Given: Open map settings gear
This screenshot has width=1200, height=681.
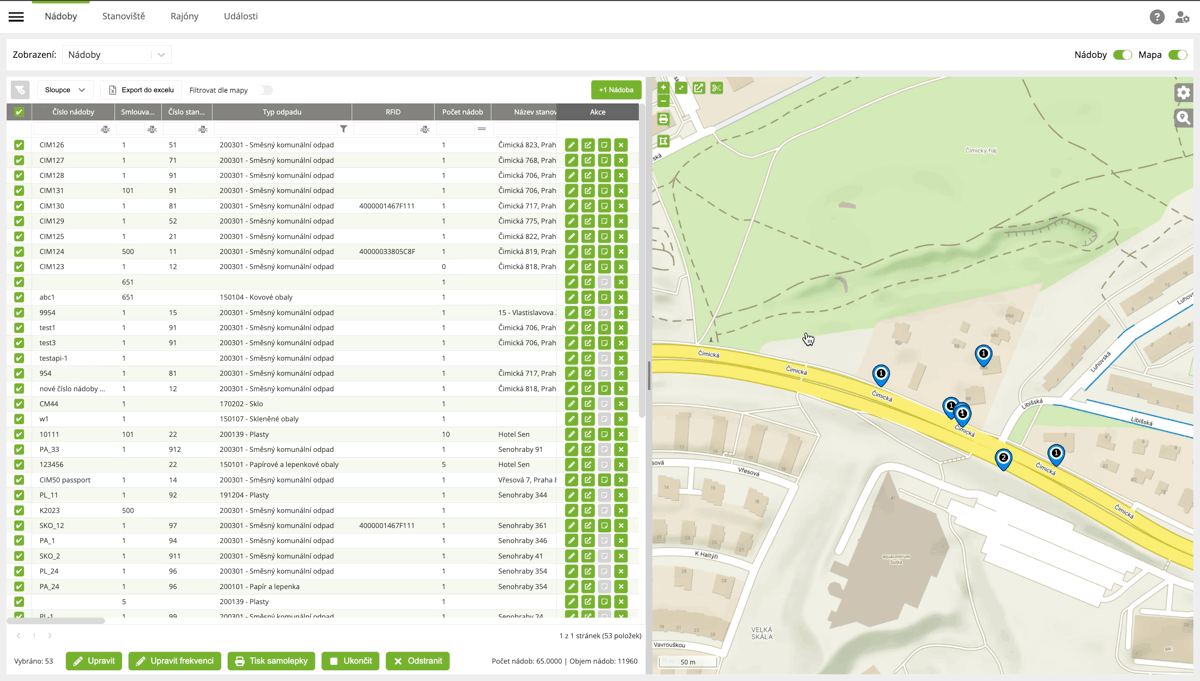Looking at the screenshot, I should tap(1183, 93).
